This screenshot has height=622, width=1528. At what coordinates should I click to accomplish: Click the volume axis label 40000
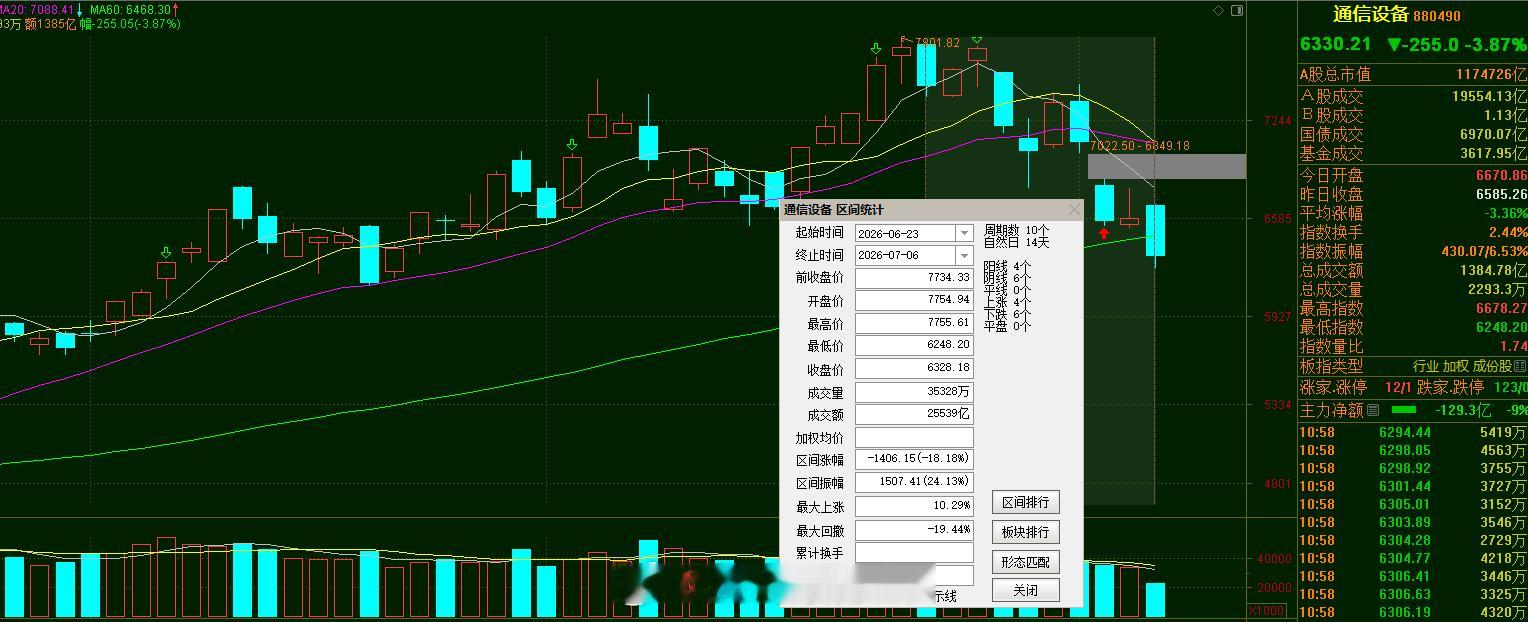pos(1275,559)
